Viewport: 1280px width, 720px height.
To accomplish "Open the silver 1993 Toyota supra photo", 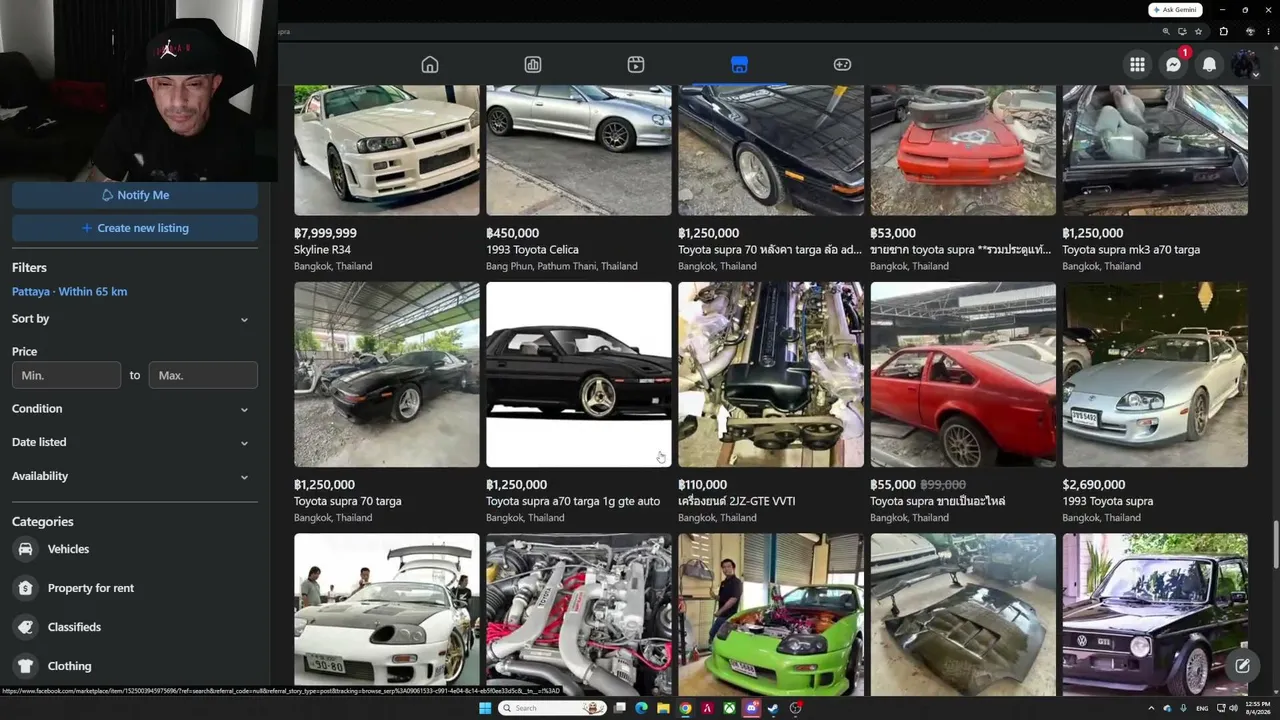I will (1155, 374).
